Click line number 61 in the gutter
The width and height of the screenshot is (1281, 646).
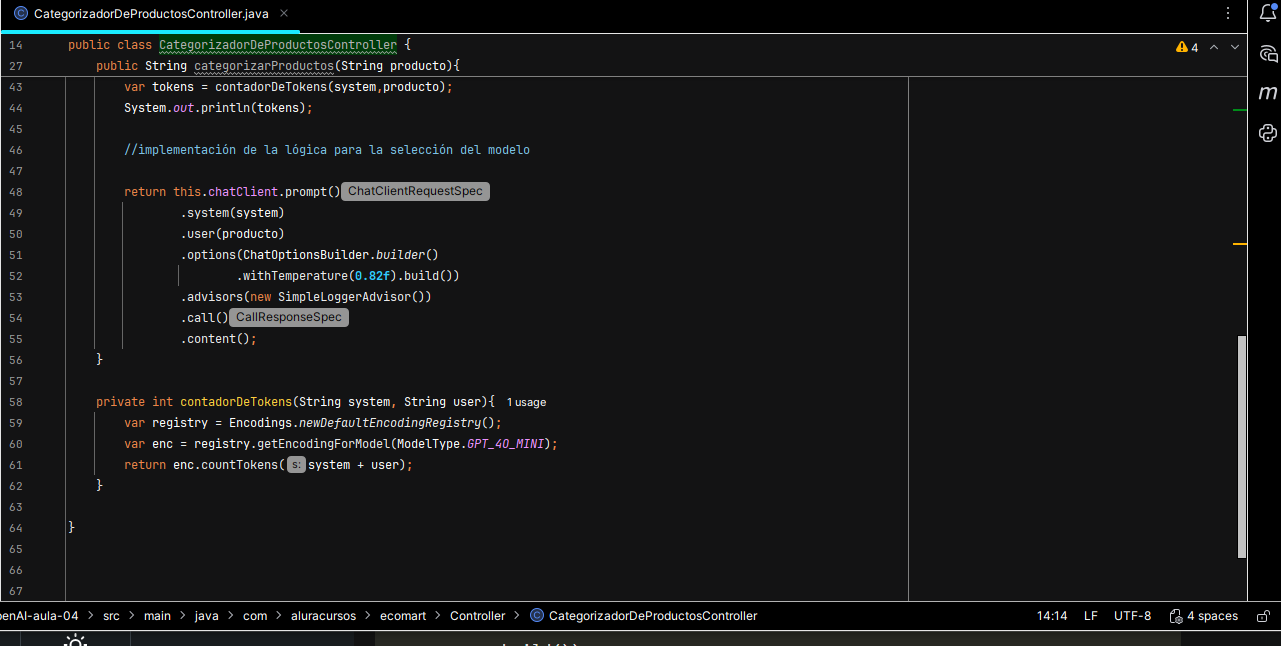[x=15, y=465]
